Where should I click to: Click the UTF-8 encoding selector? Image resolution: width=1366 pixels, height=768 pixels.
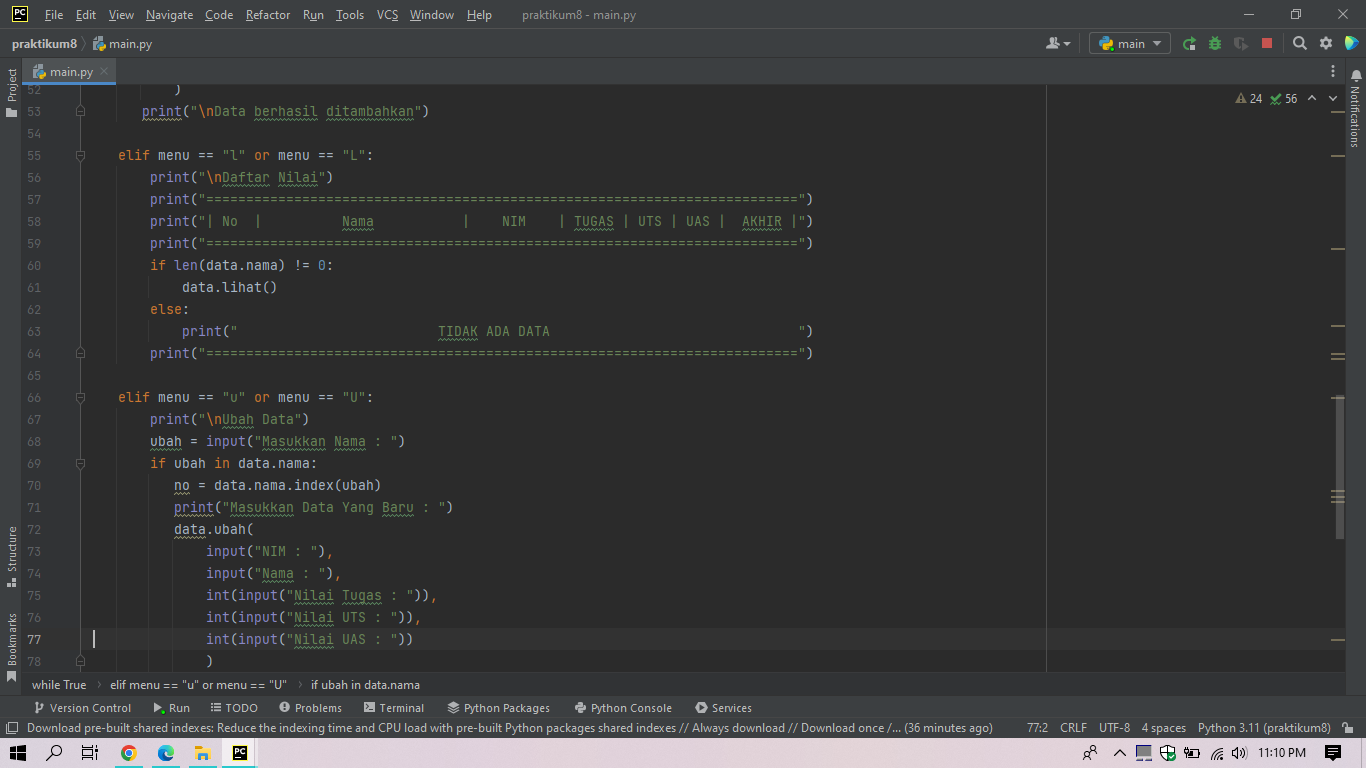(1114, 728)
